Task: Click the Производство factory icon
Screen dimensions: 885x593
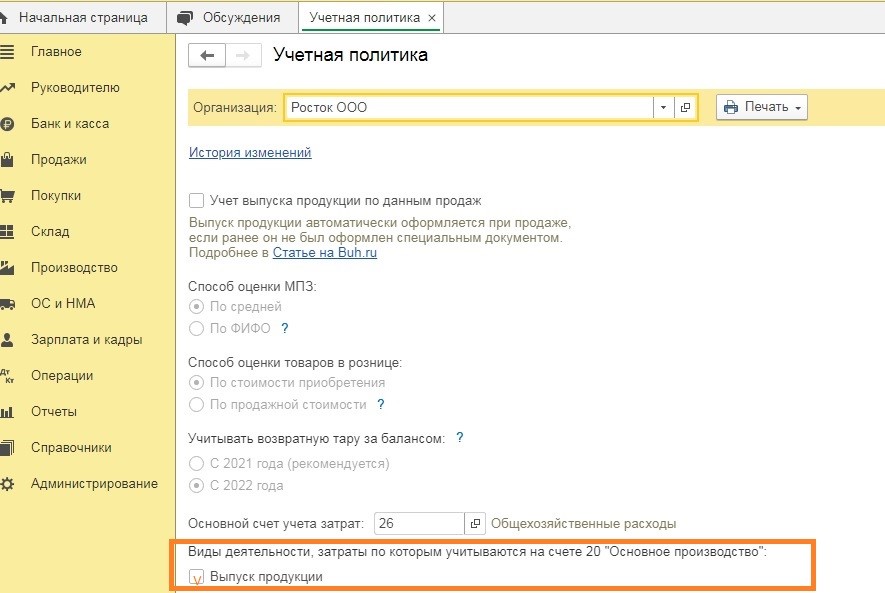Action: (7, 267)
